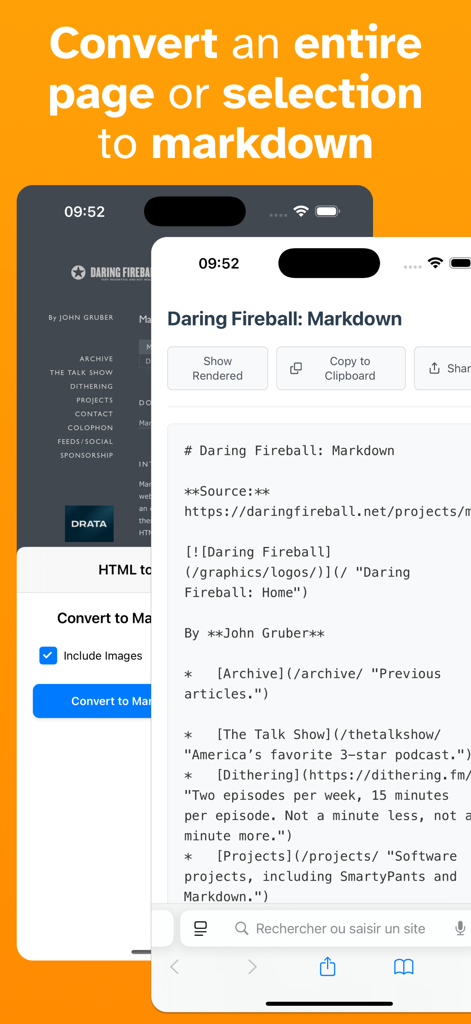Tap Copy to Clipboard button
Screen dimensions: 471x1024
pyautogui.click(x=341, y=368)
